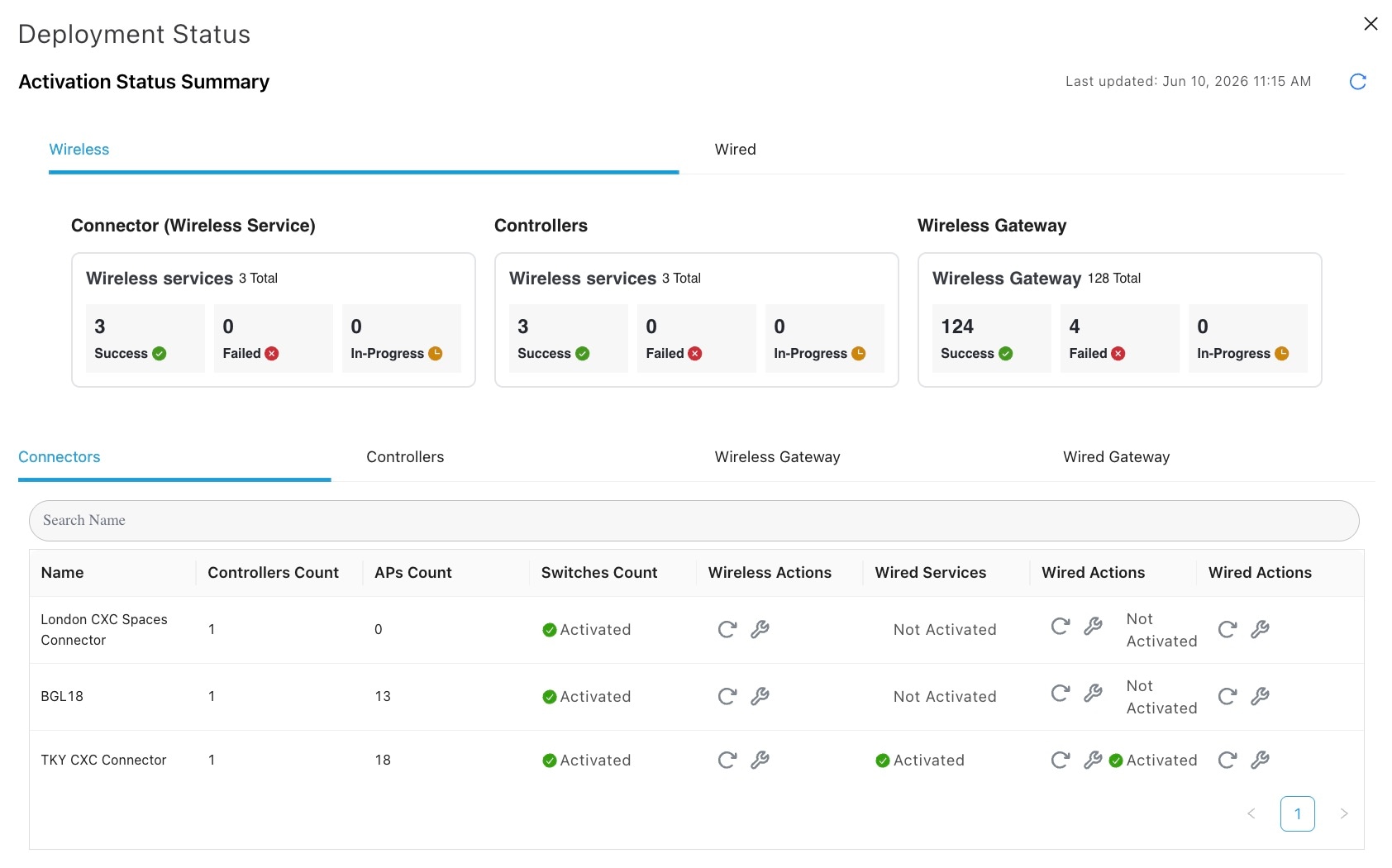Open the Controllers table tab

pos(405,457)
